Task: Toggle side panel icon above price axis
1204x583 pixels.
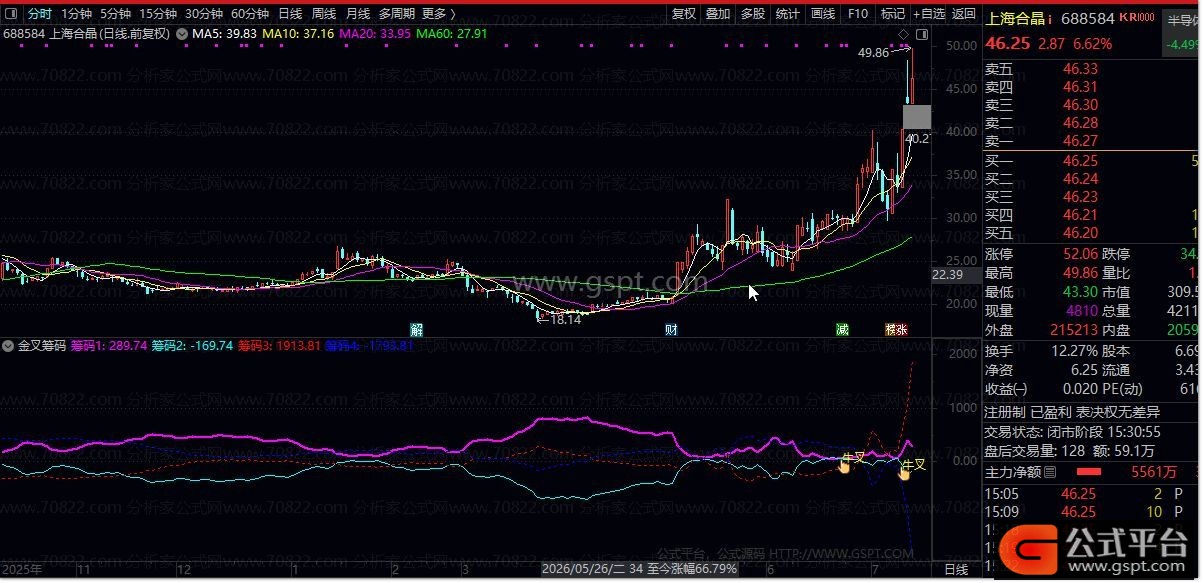Action: tap(922, 34)
